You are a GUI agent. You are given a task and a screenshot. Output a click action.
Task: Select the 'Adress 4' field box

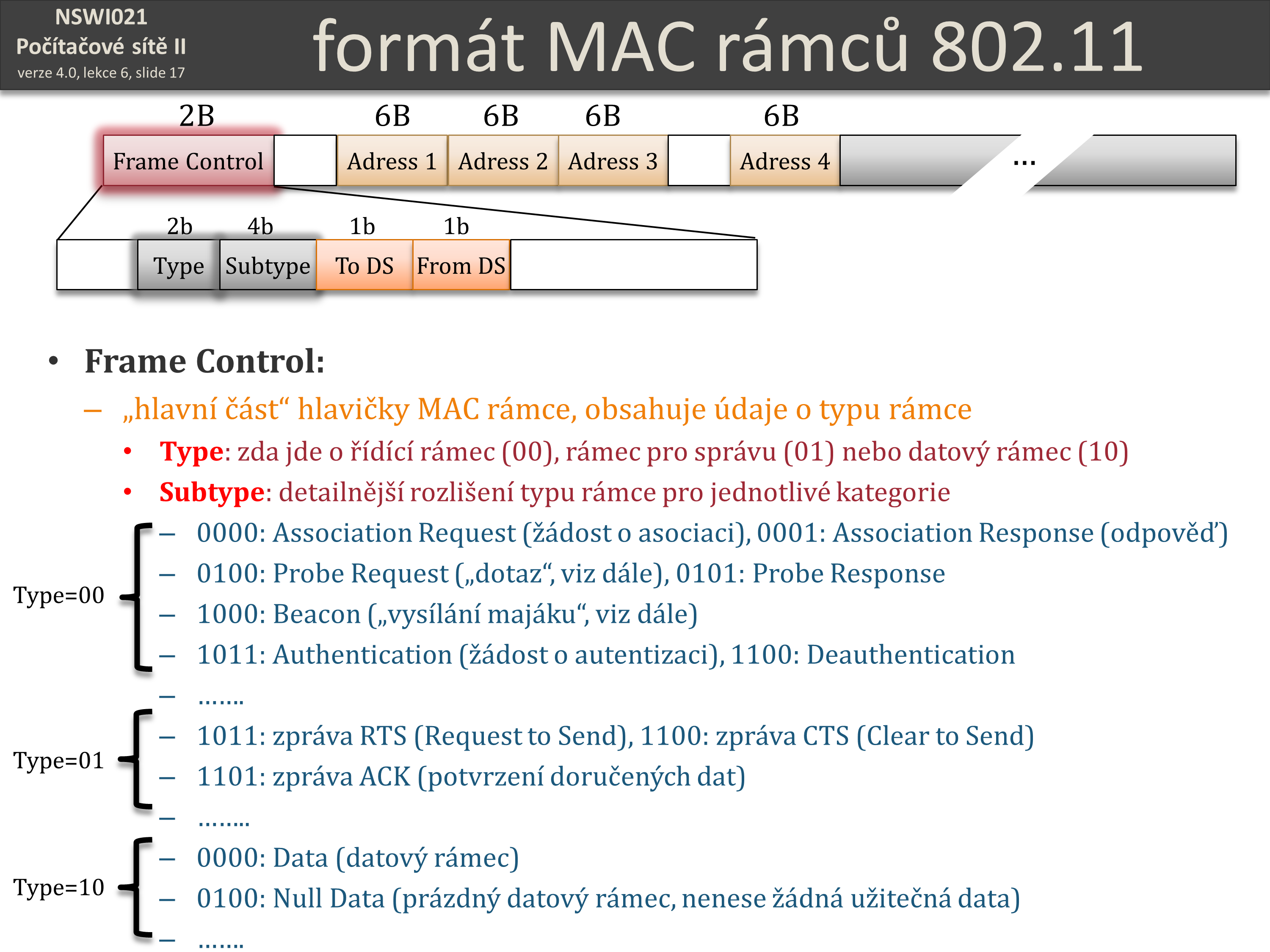coord(785,161)
